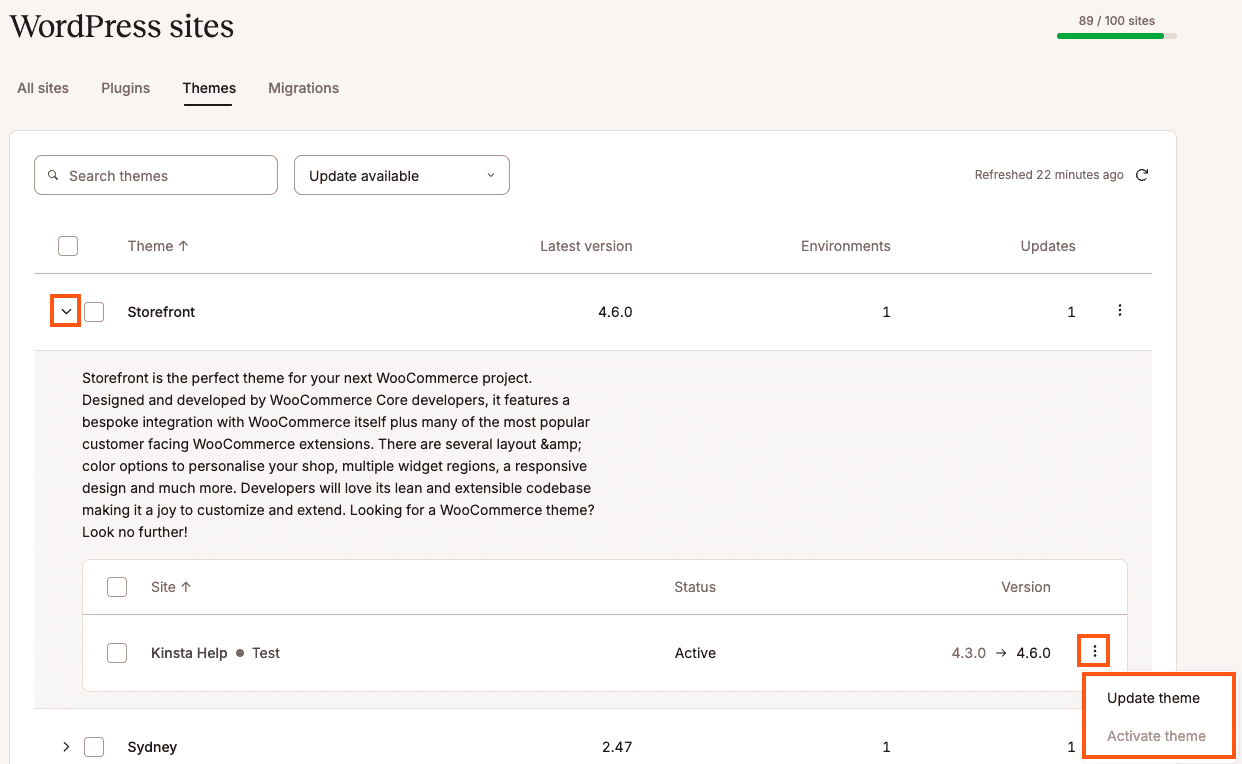Focus the Search themes input field

(x=165, y=176)
